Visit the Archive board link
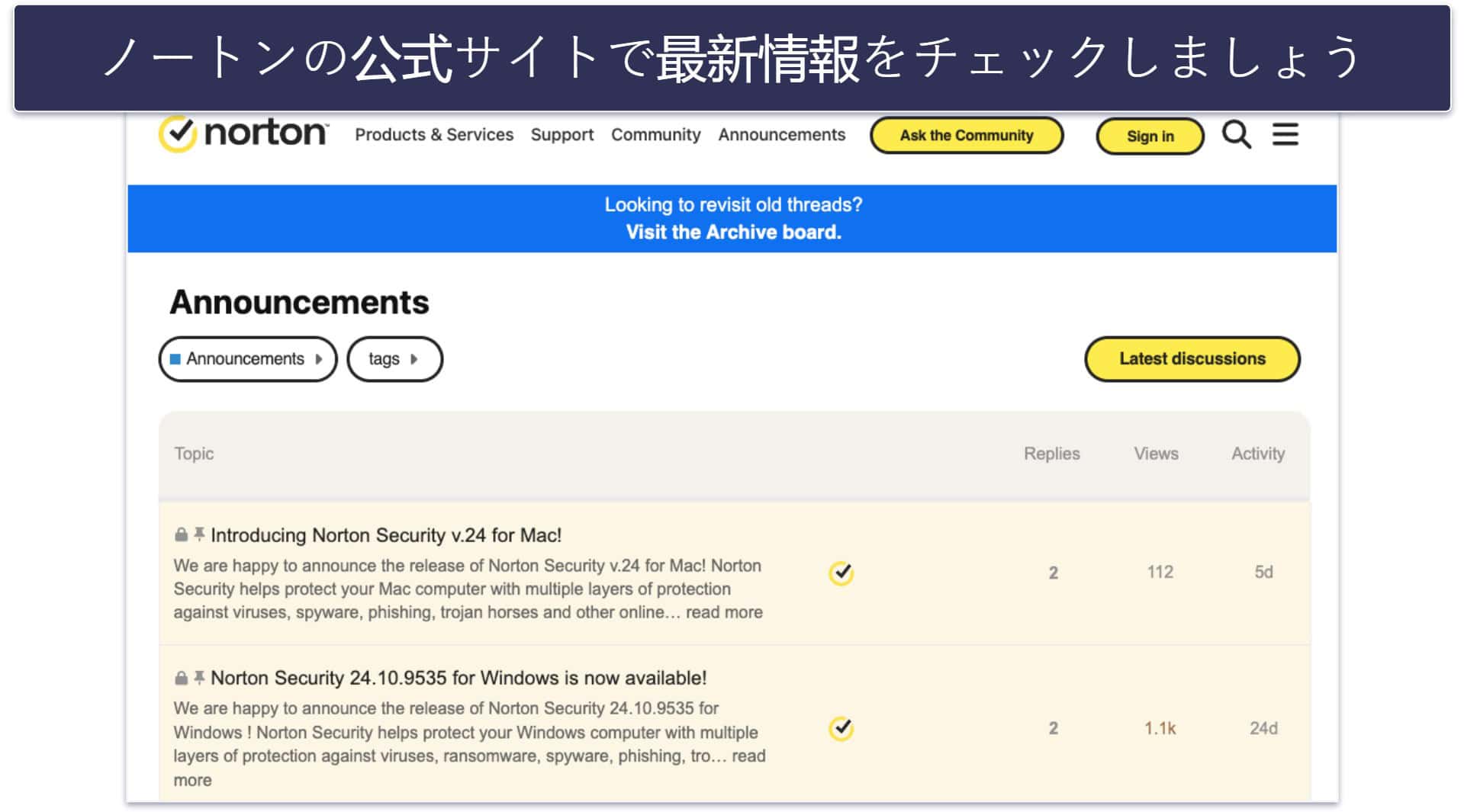The image size is (1464, 812). point(733,233)
